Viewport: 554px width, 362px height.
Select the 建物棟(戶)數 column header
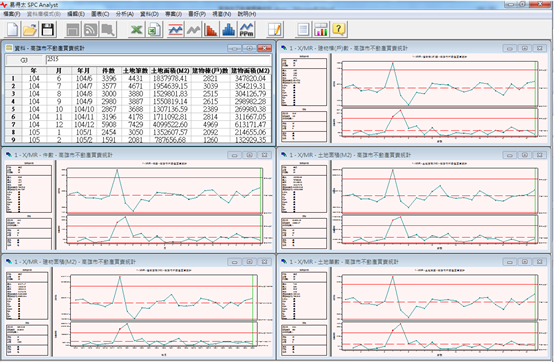pyautogui.click(x=210, y=71)
